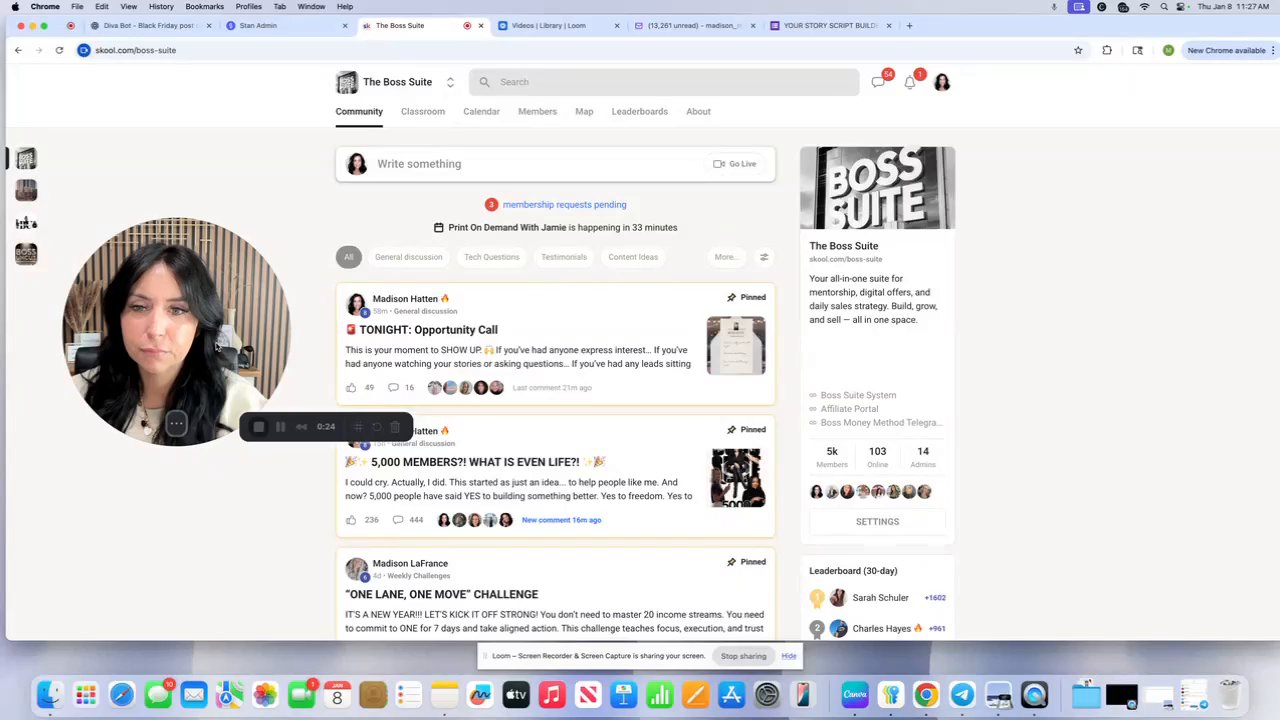Pause the Loom recording
1280x720 pixels.
click(x=281, y=427)
